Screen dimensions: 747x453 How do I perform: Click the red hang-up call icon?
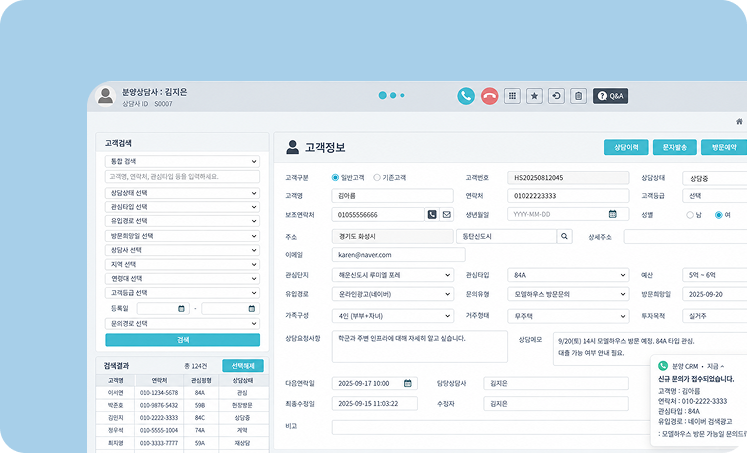[489, 96]
